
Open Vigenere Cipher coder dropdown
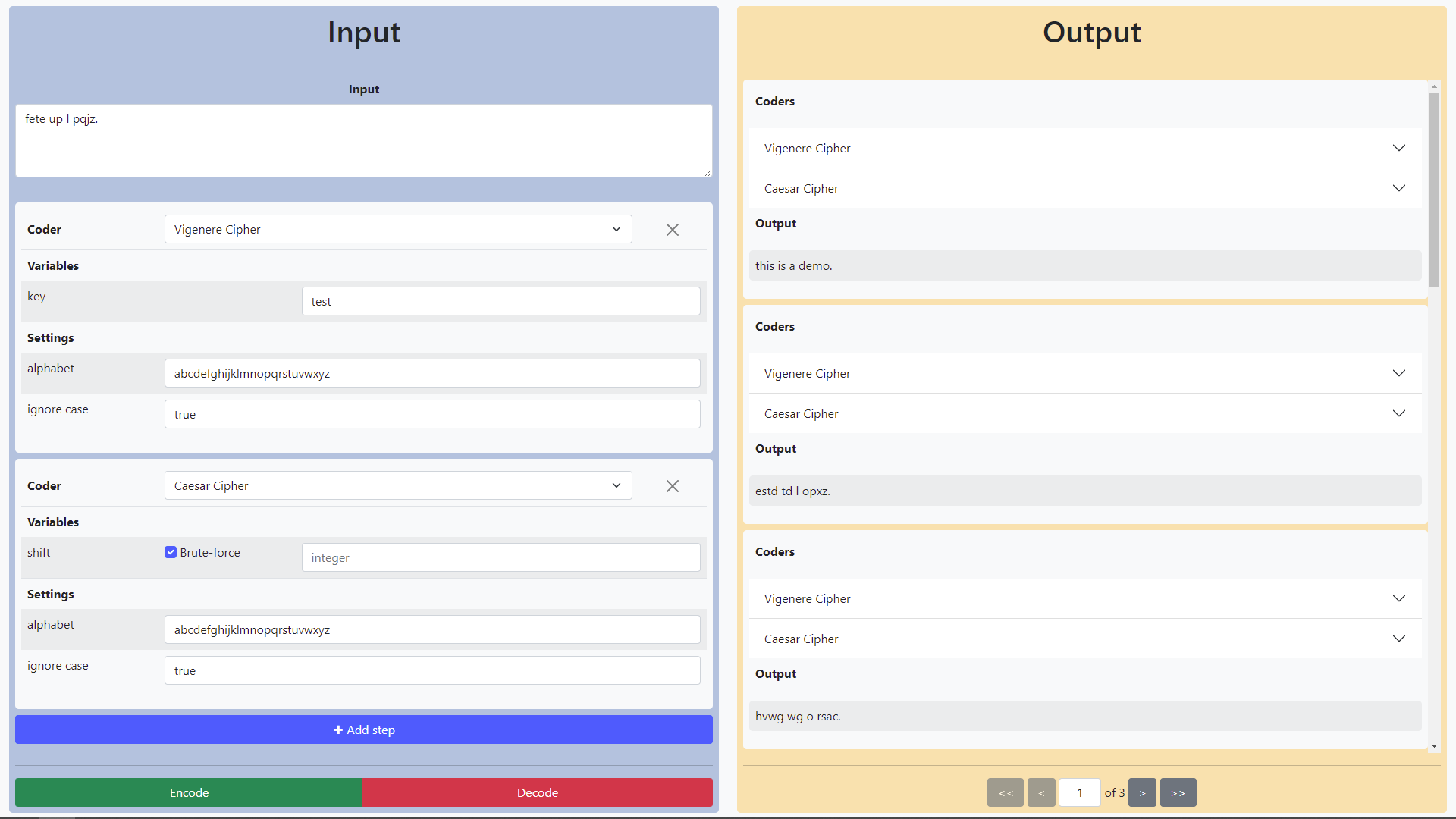[396, 229]
